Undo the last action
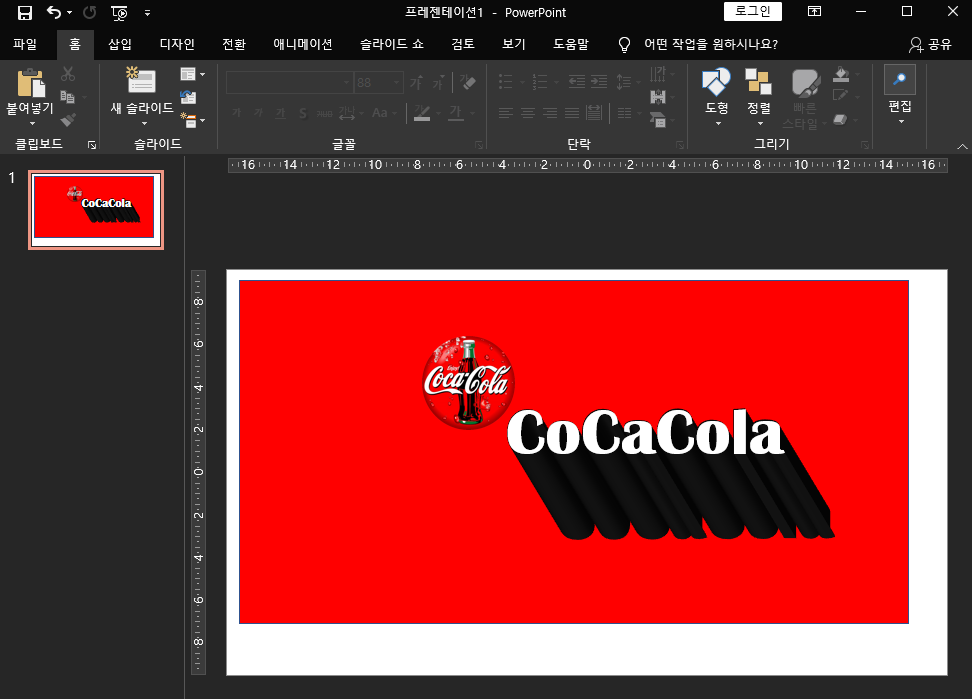The image size is (972, 699). 54,12
